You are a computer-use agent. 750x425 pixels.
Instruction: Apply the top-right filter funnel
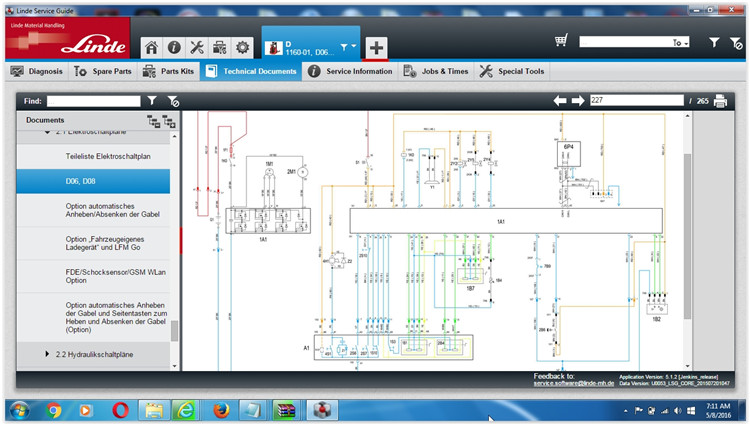[x=714, y=43]
